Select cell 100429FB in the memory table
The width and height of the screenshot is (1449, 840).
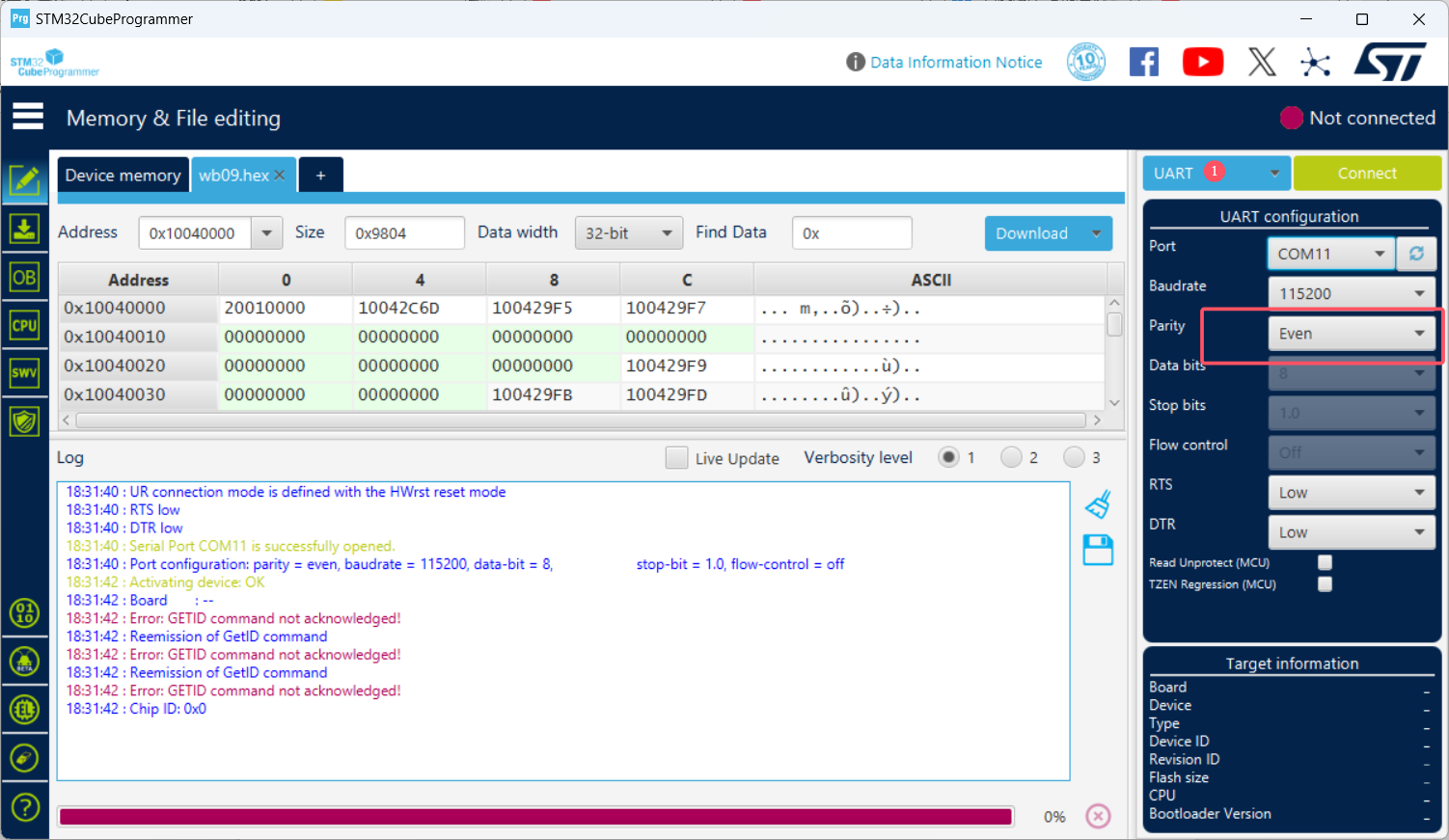tap(553, 394)
